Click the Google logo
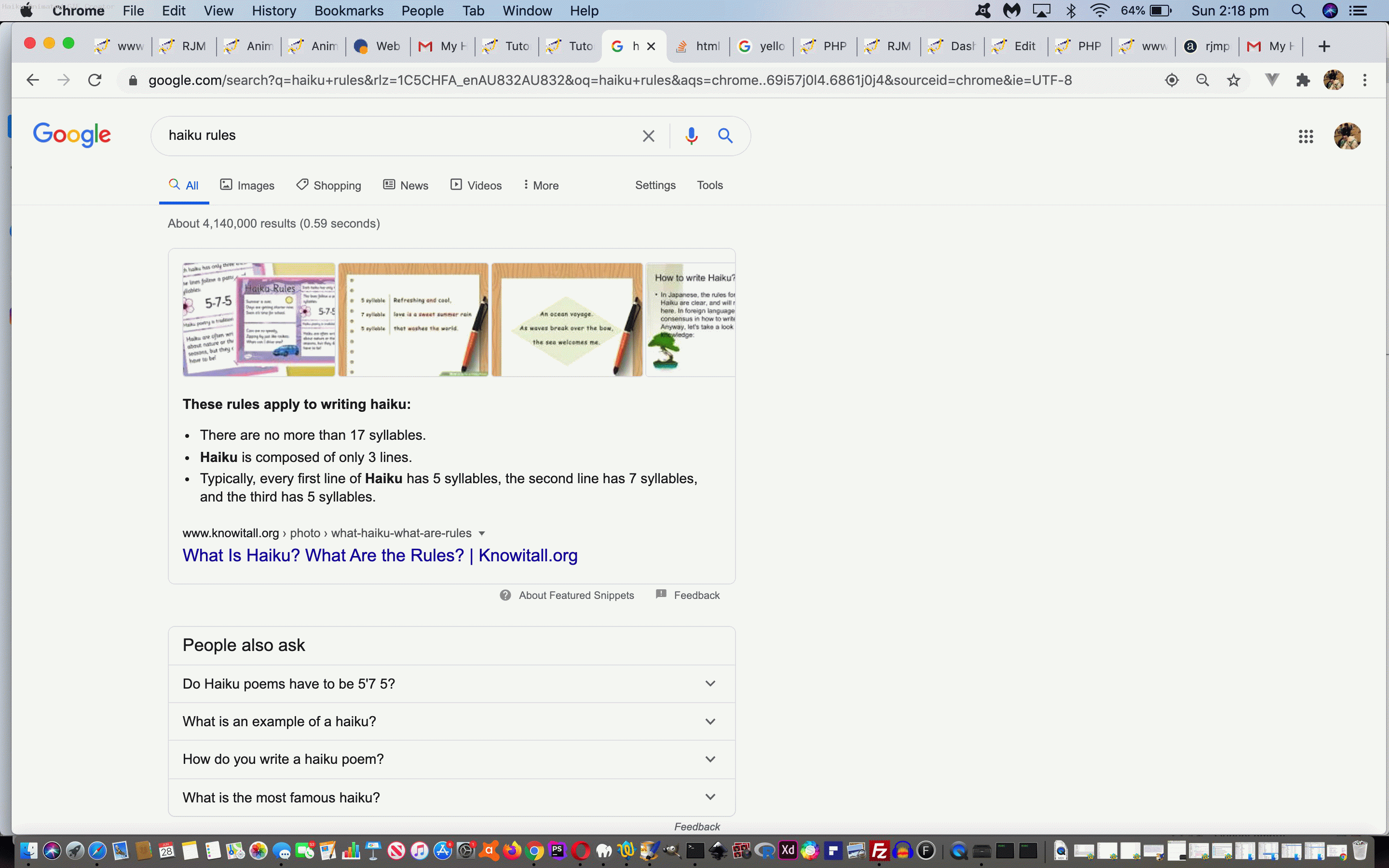Screen dimensions: 1389x868 [72, 136]
